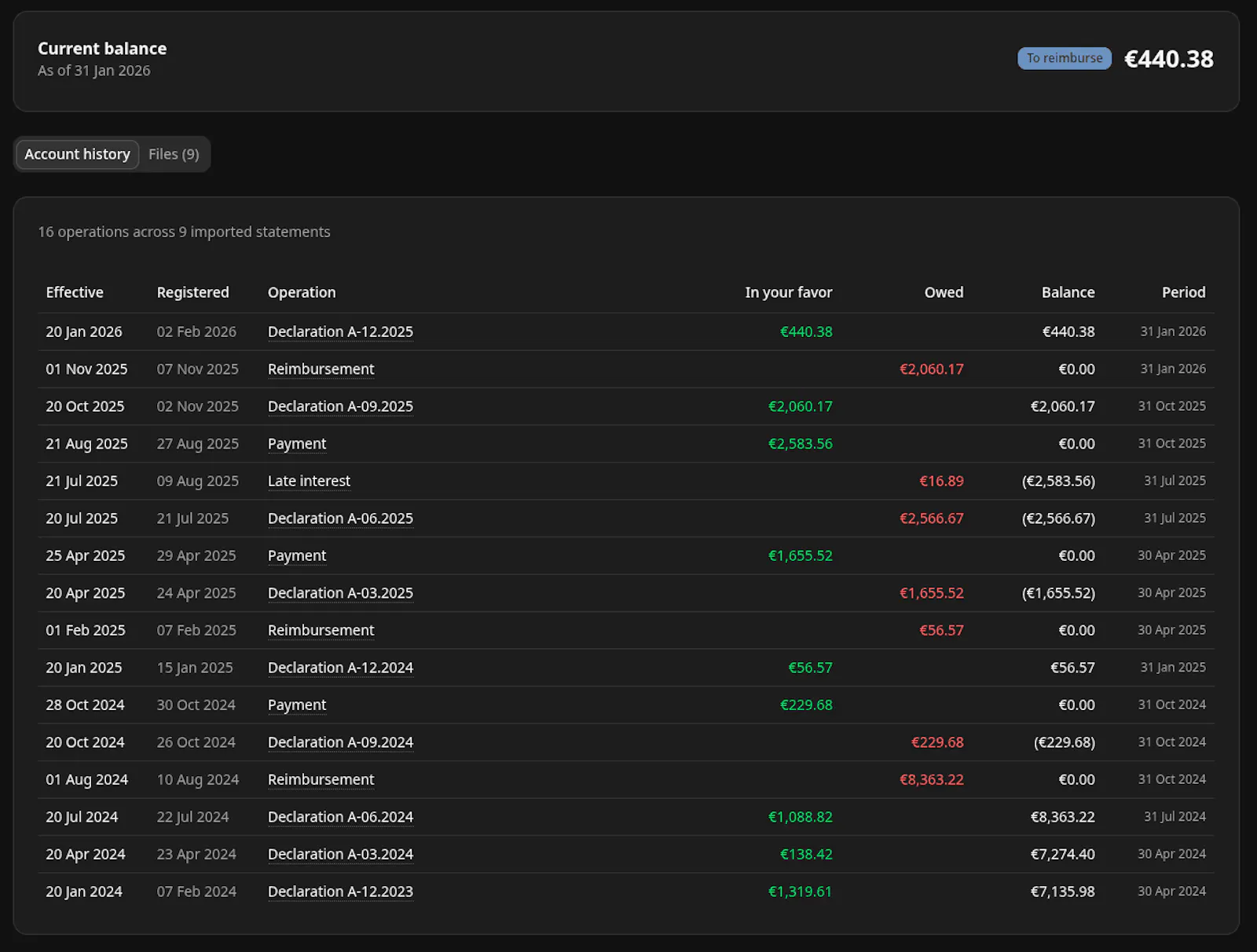Click the €7,274.40 balance cell
This screenshot has height=952, width=1257.
[1062, 854]
